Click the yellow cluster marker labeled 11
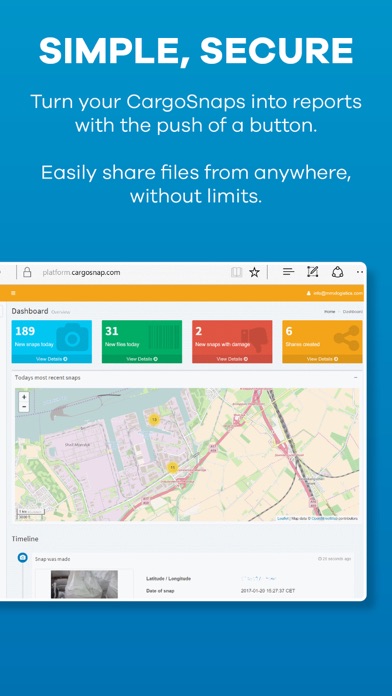This screenshot has width=392, height=696. (x=172, y=467)
